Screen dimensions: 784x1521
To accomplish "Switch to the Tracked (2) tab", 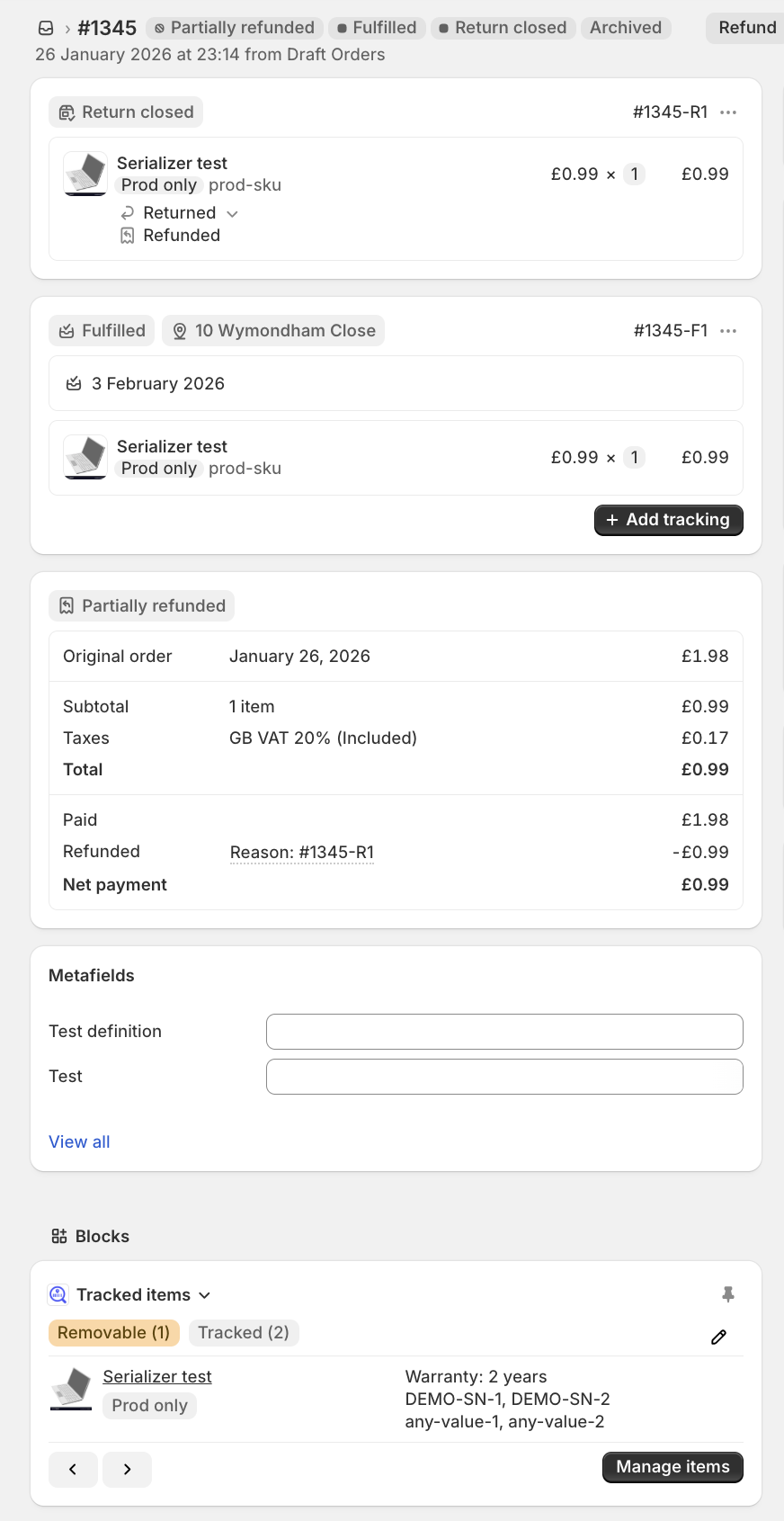I will (244, 1333).
